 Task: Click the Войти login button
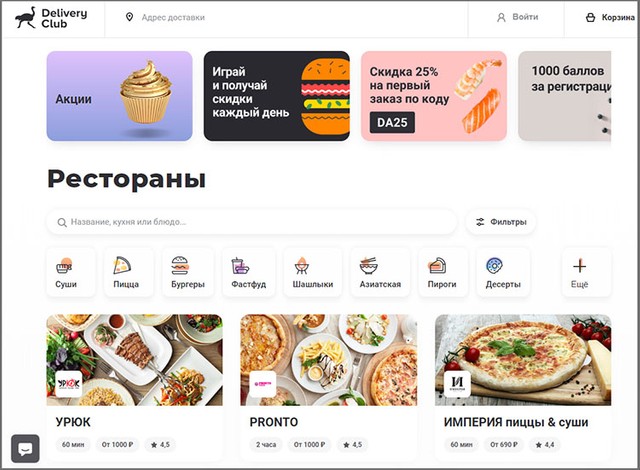(517, 17)
